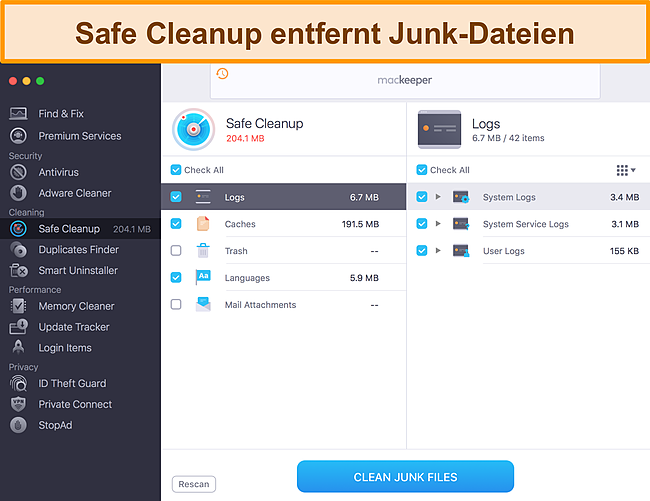The width and height of the screenshot is (650, 501).
Task: Select the Adware Cleaner hand icon
Action: (x=18, y=193)
